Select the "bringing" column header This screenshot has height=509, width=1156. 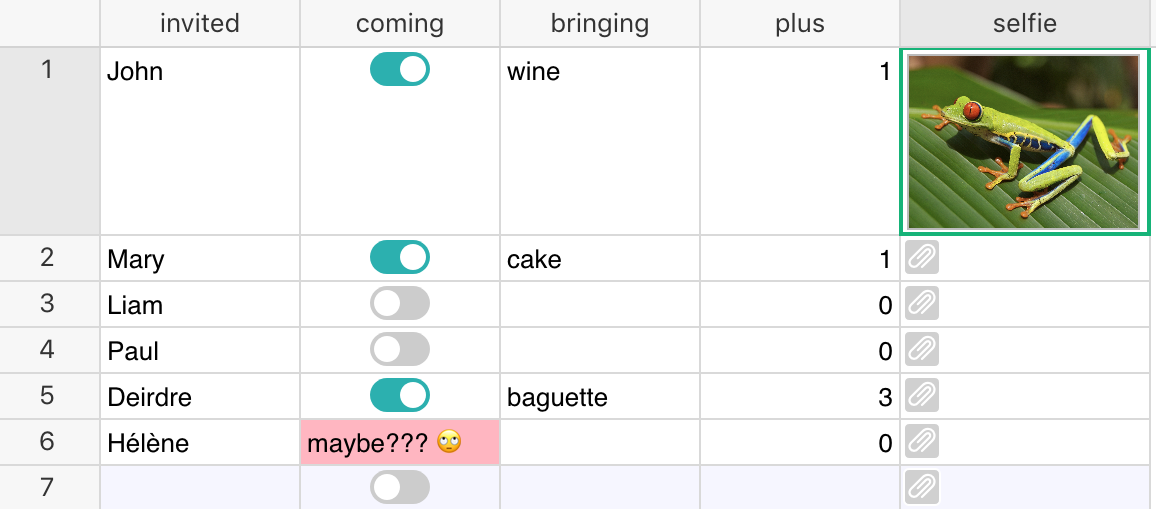click(600, 23)
